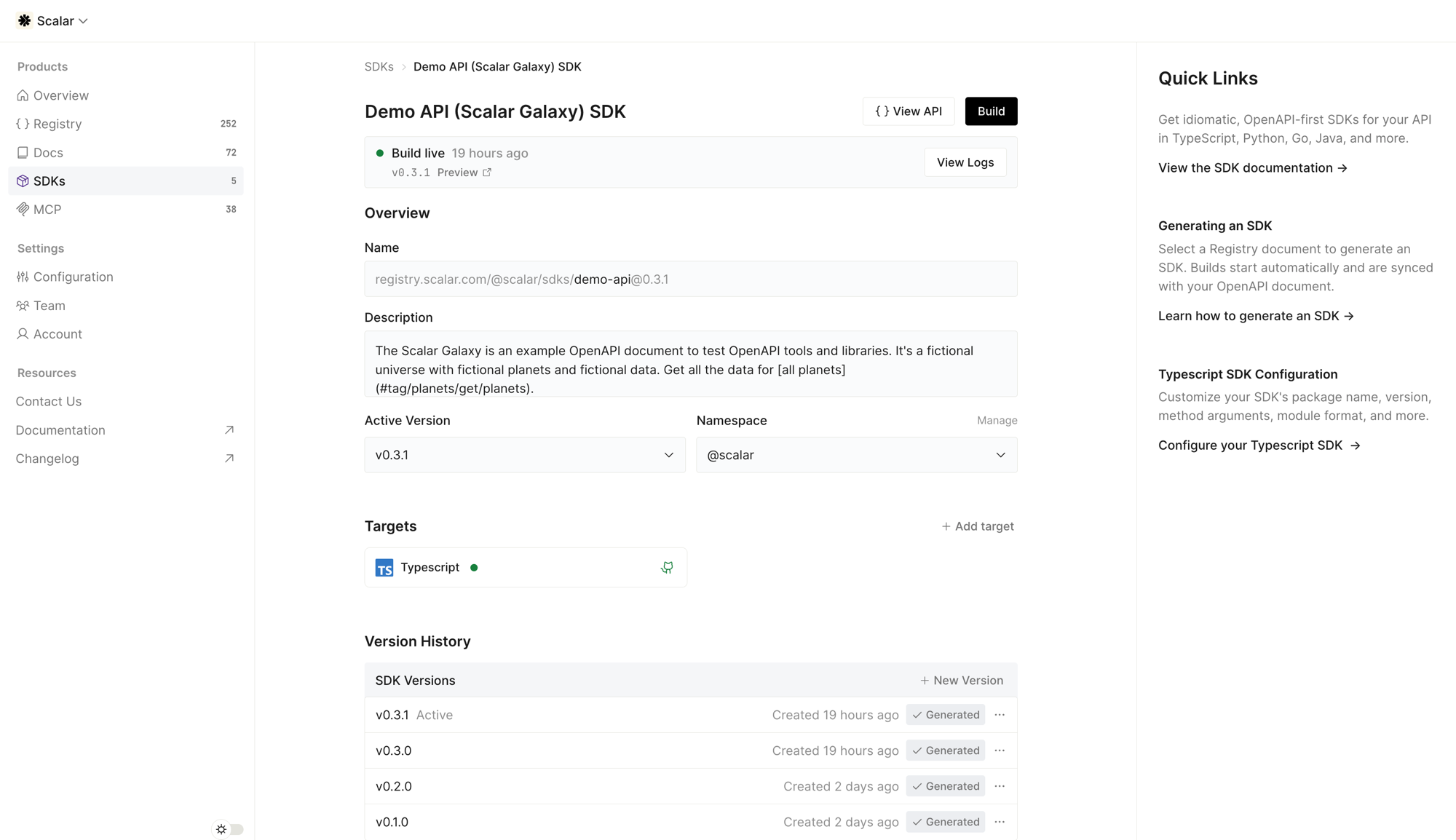Click the Documentation external link arrow

pos(229,430)
